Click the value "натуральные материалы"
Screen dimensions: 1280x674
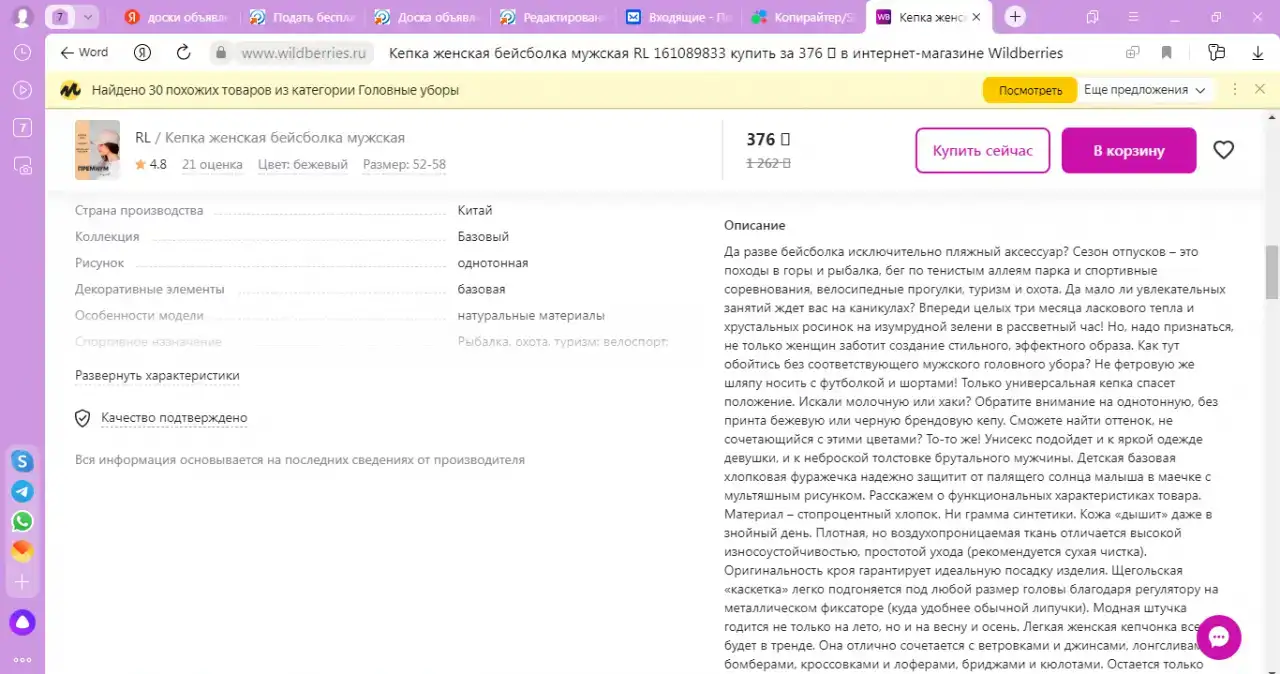531,316
